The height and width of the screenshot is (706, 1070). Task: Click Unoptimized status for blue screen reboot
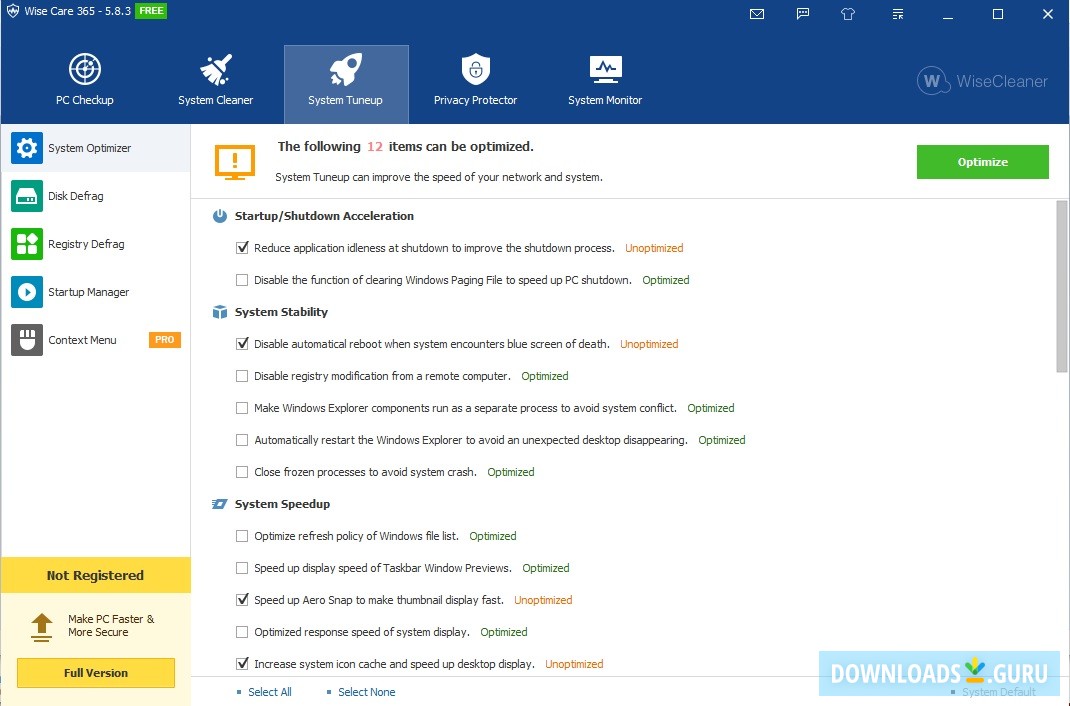[x=649, y=344]
